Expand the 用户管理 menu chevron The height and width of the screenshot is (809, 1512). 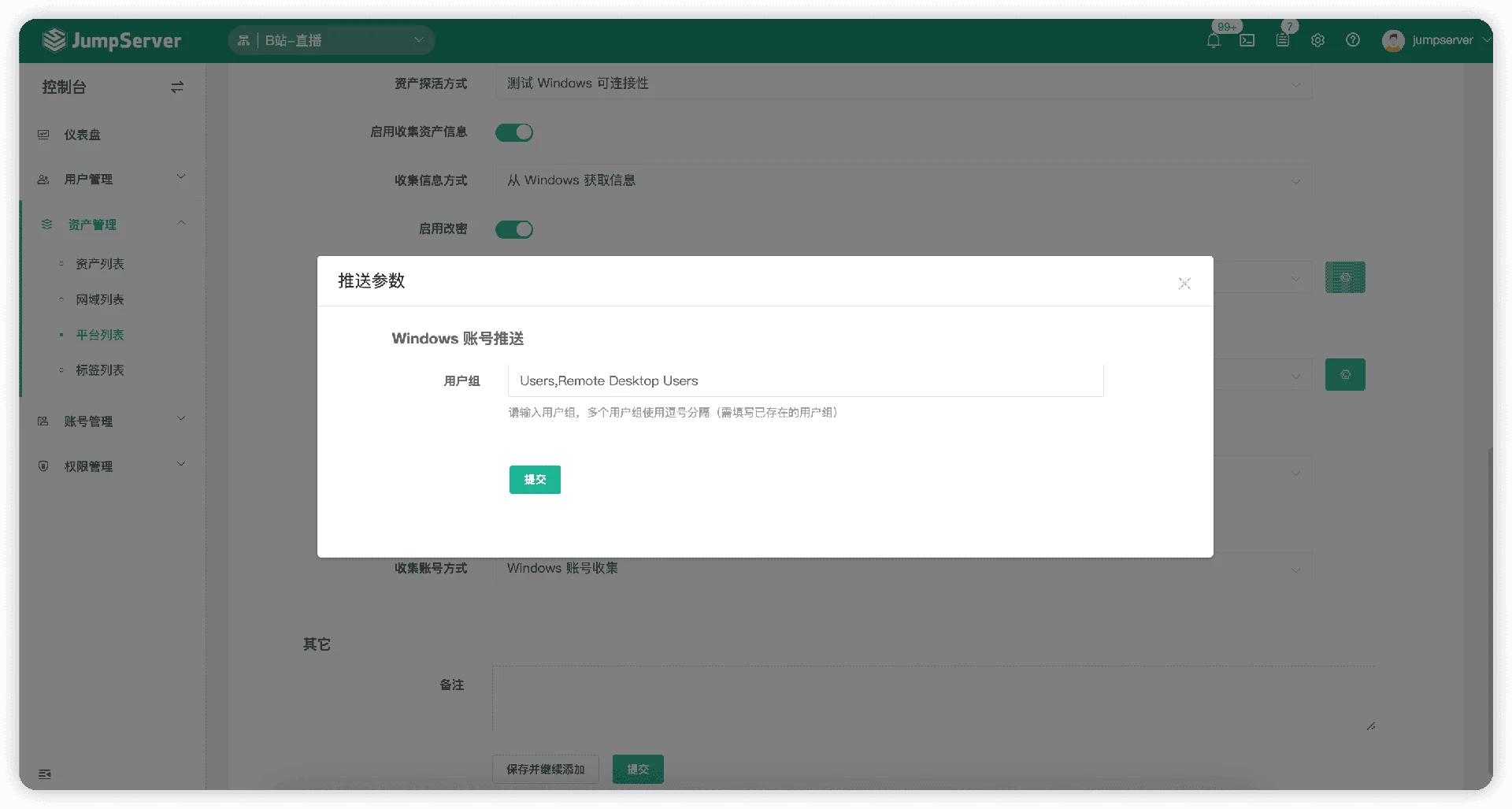pos(181,177)
